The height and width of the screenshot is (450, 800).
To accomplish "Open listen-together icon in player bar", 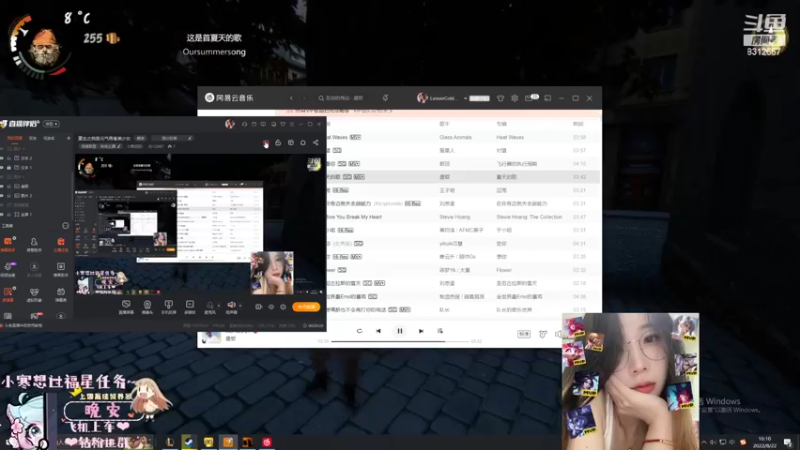I will [543, 334].
